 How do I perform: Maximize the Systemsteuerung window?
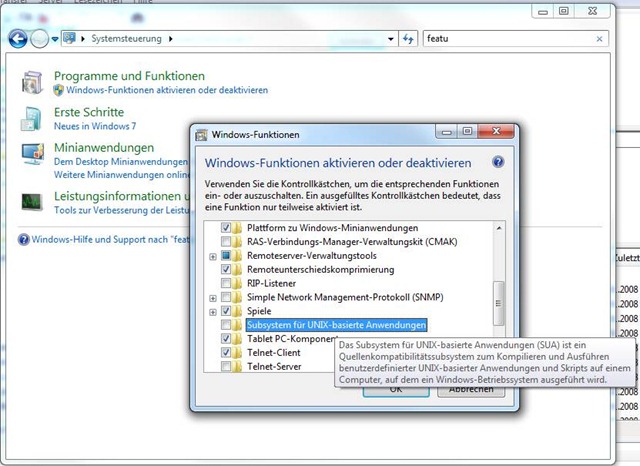coord(564,11)
